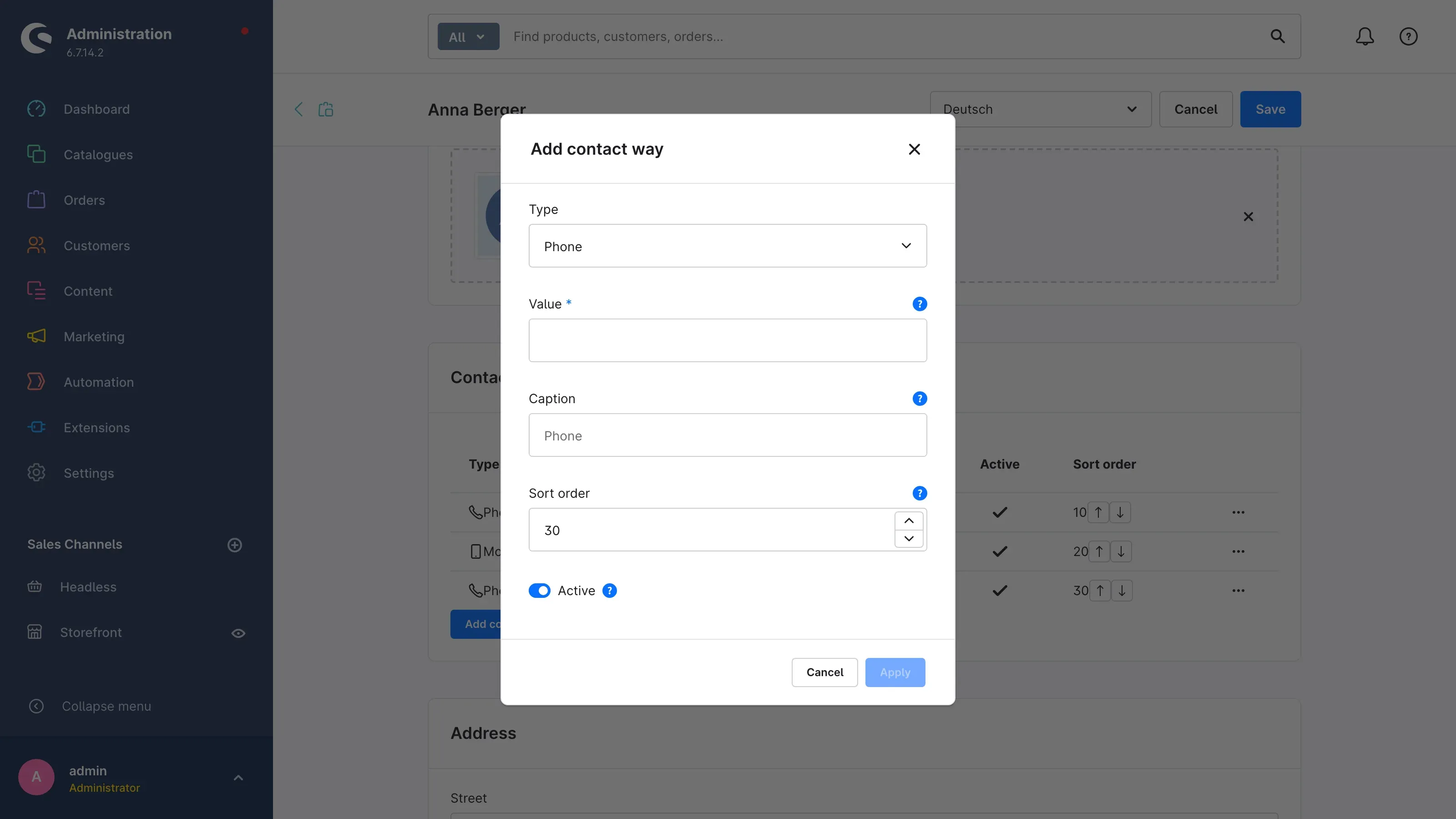Viewport: 1456px width, 819px height.
Task: Toggle Storefront visibility eye icon
Action: (238, 633)
